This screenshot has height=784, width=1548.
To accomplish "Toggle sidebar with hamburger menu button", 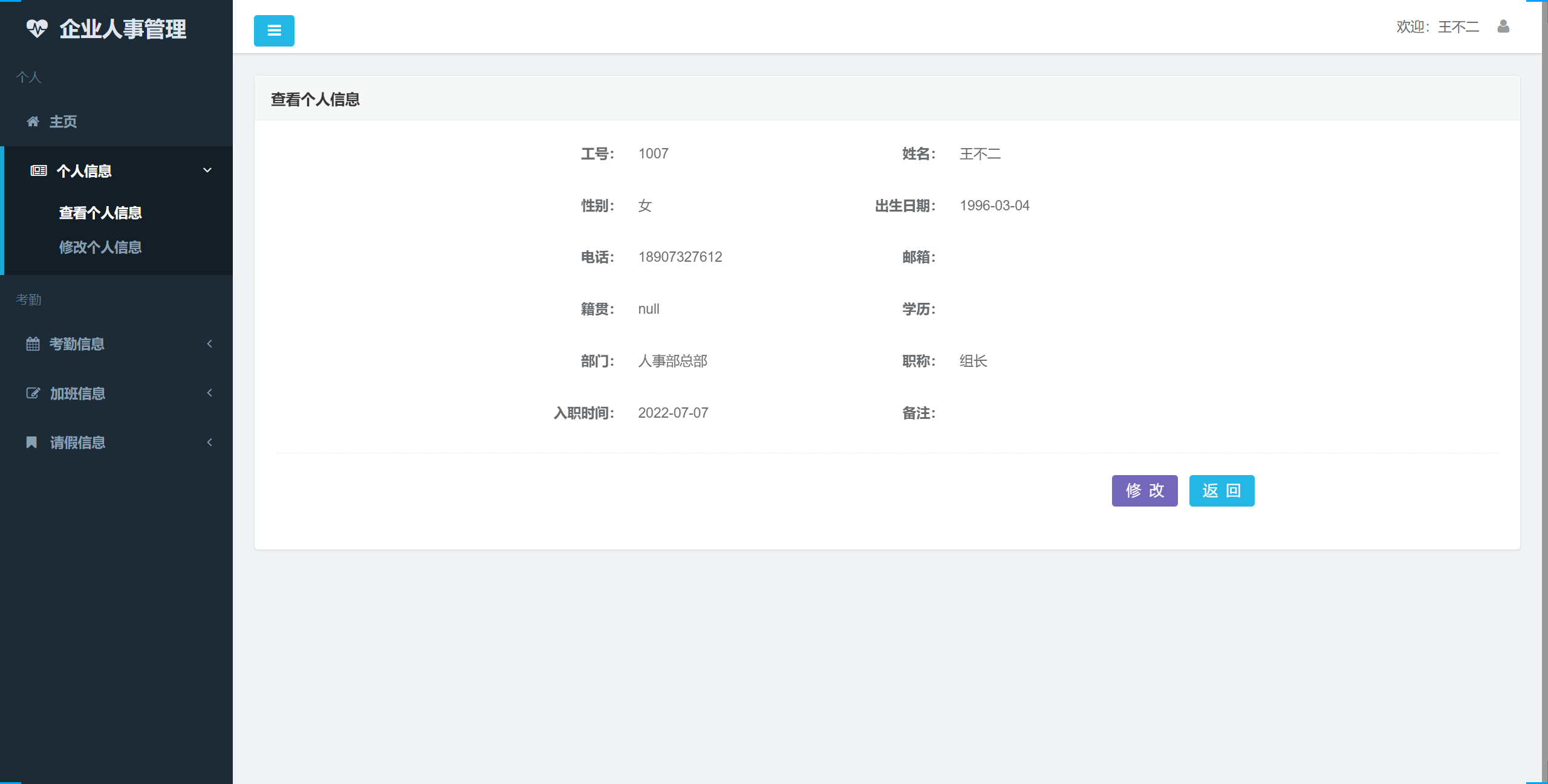I will click(274, 31).
